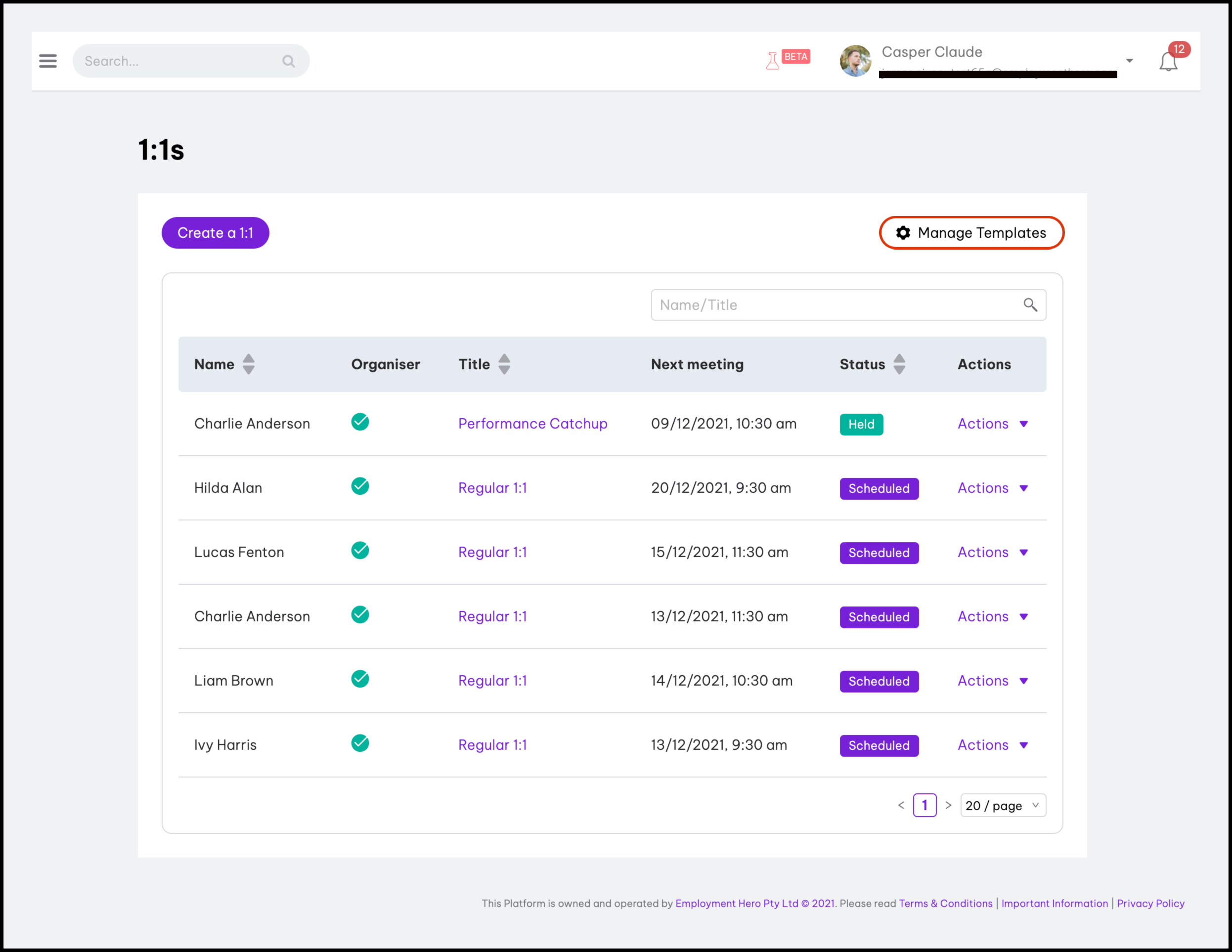Open the hamburger navigation menu

[x=48, y=61]
